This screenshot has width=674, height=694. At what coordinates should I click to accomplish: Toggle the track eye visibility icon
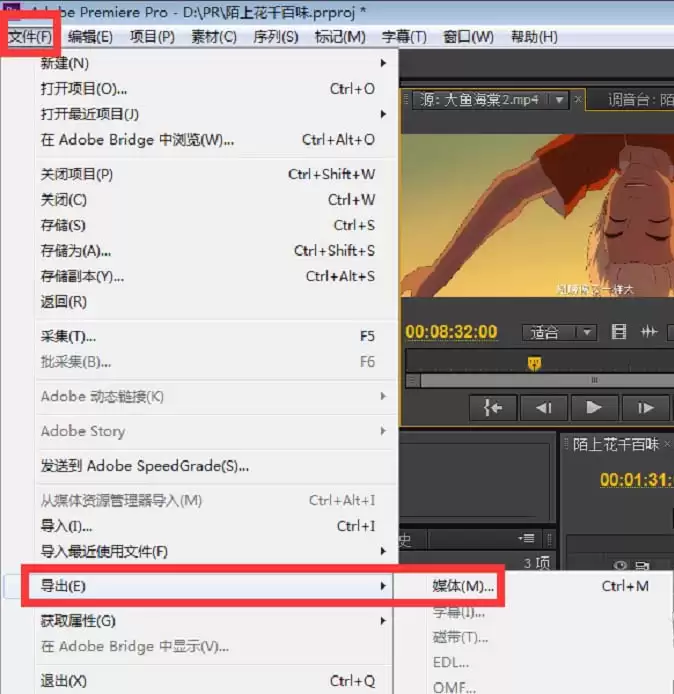pos(620,565)
